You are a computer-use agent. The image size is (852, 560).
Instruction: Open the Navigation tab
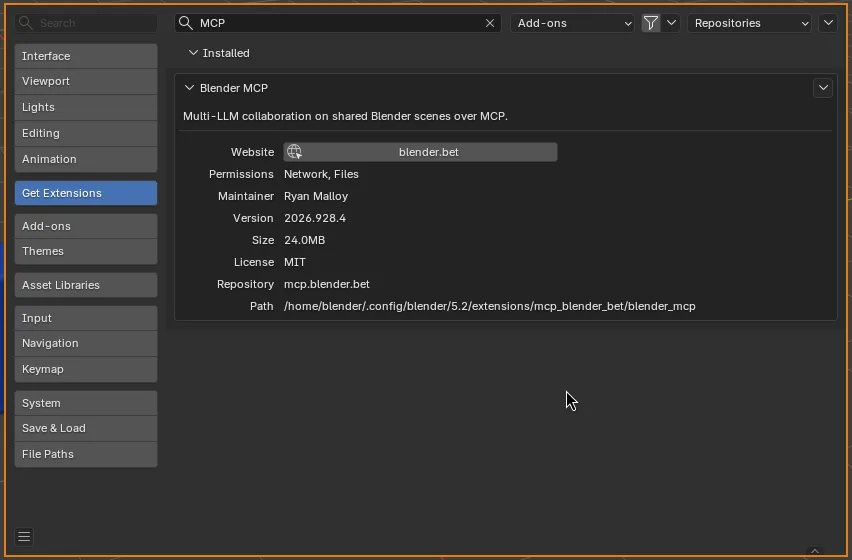tap(86, 343)
